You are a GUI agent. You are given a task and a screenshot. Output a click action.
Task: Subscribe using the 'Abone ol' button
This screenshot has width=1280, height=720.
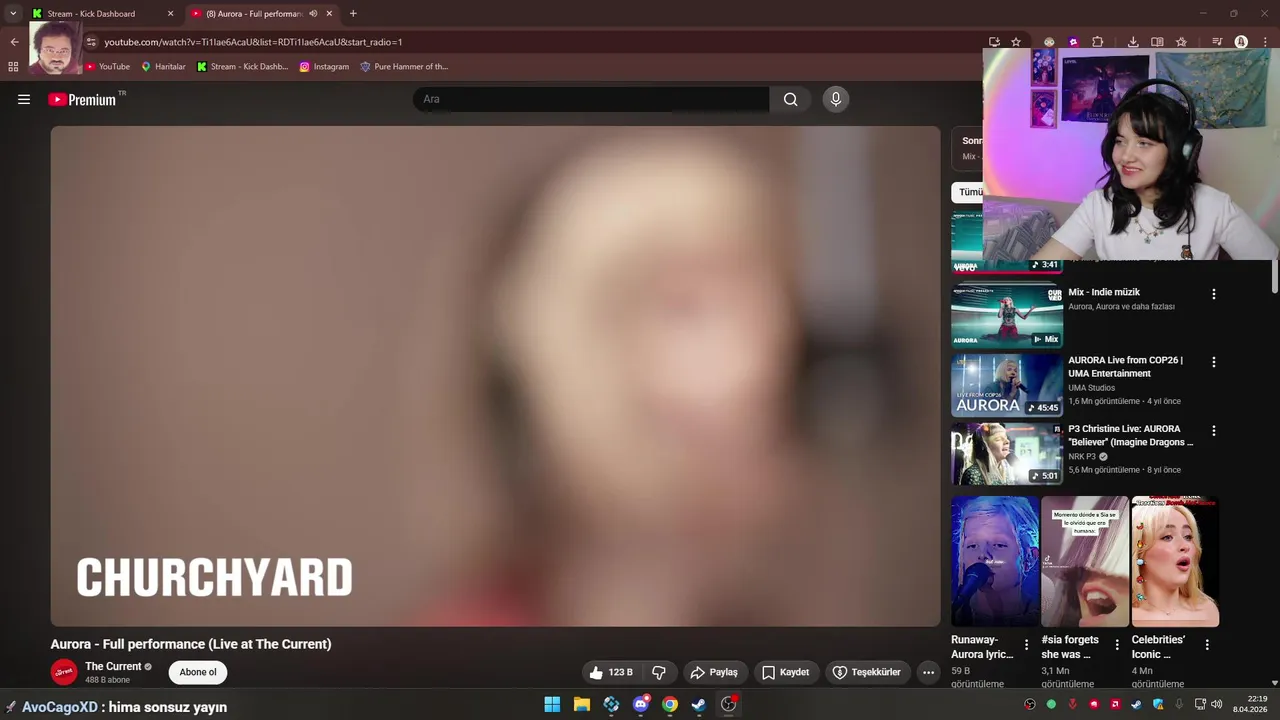click(x=198, y=672)
